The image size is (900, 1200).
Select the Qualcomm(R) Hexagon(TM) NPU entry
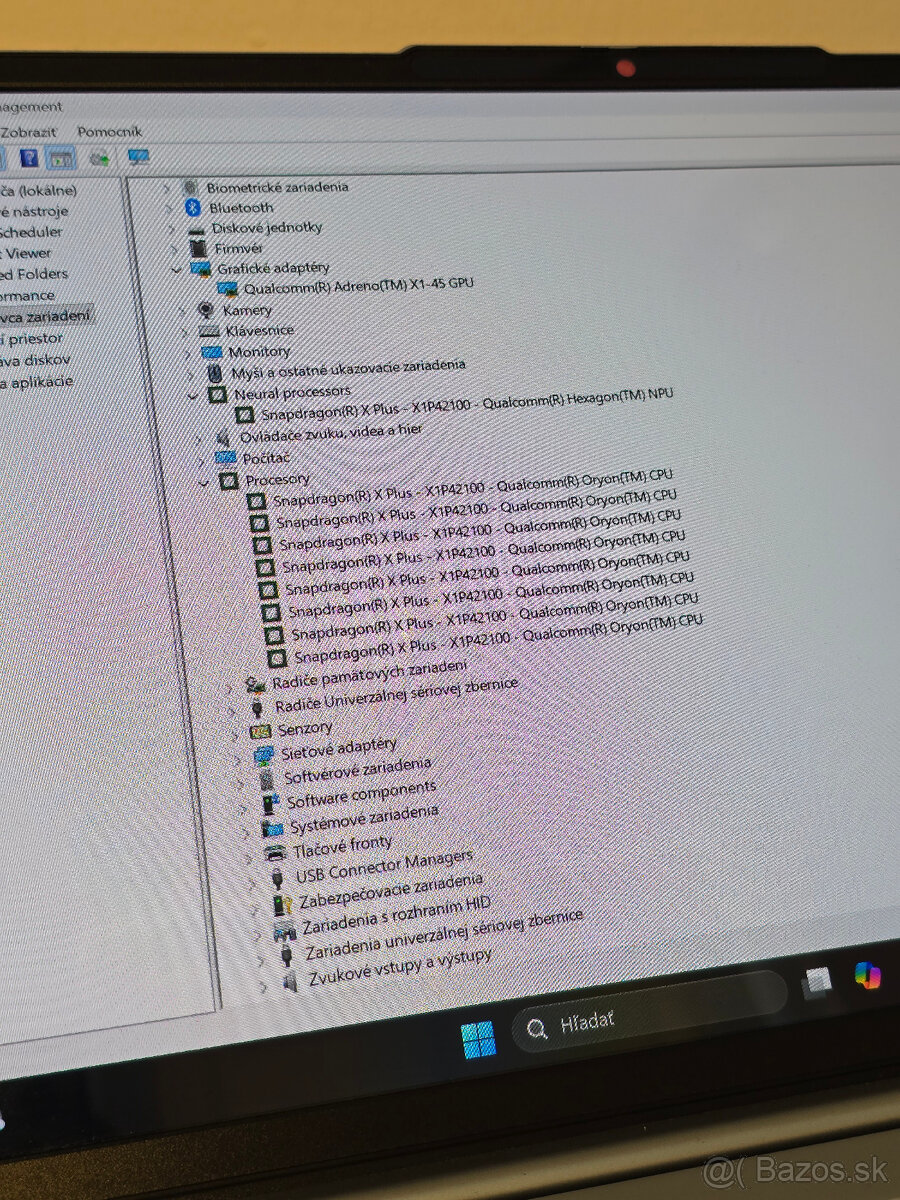(x=466, y=404)
